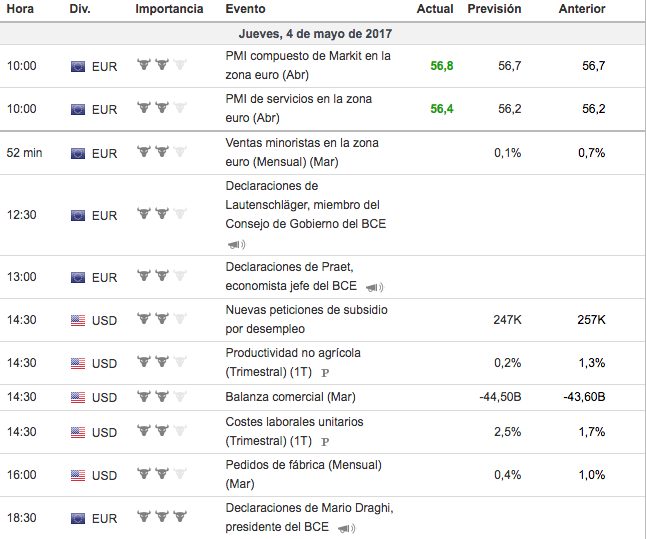646x539 pixels.
Task: Click the speech icon next to Praet declarations
Action: [x=375, y=287]
